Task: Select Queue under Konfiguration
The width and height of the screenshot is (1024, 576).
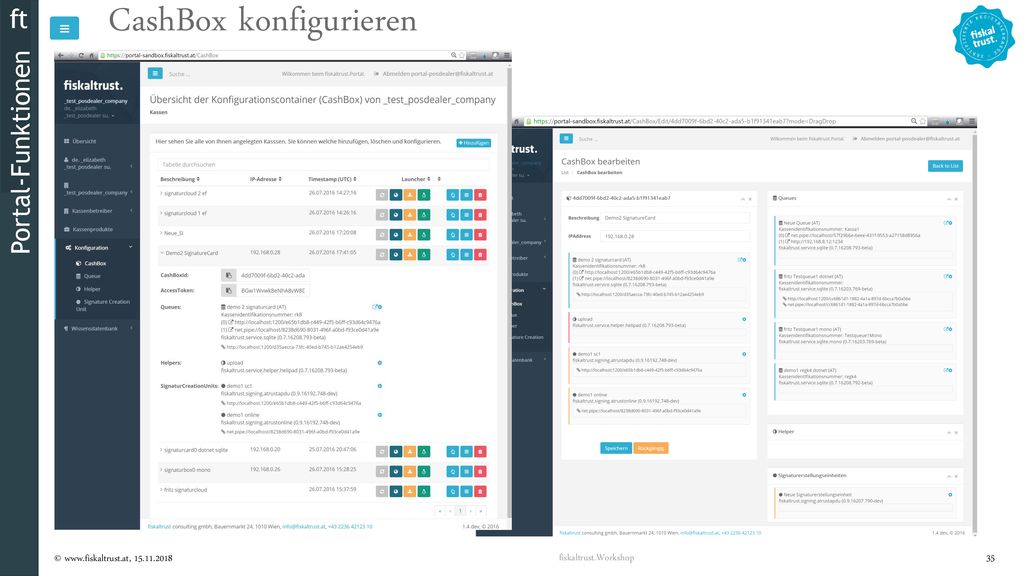Action: [x=88, y=276]
